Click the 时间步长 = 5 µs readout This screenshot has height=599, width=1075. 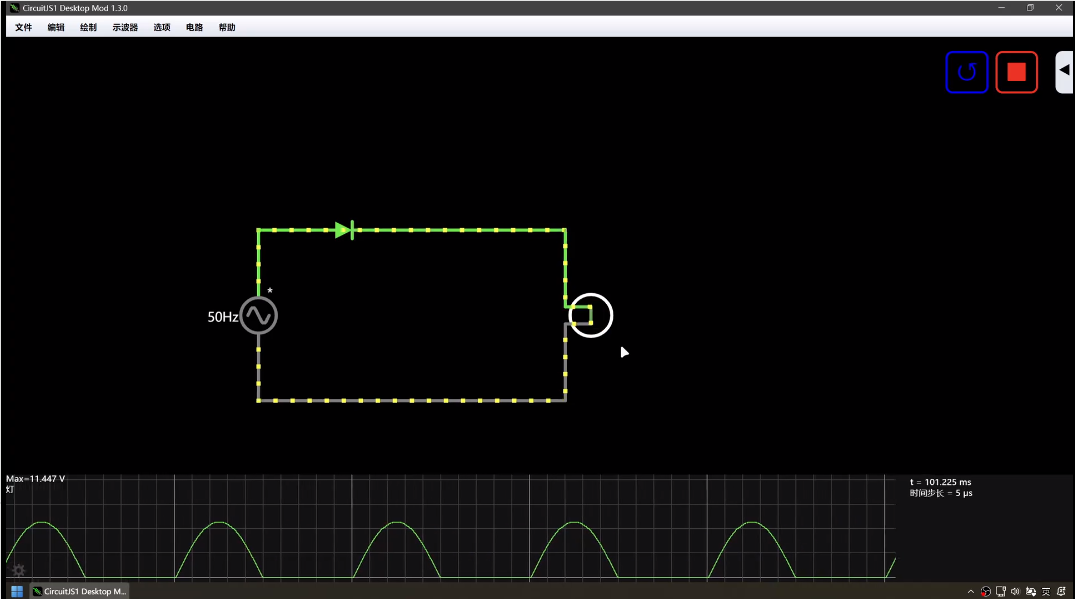(941, 493)
